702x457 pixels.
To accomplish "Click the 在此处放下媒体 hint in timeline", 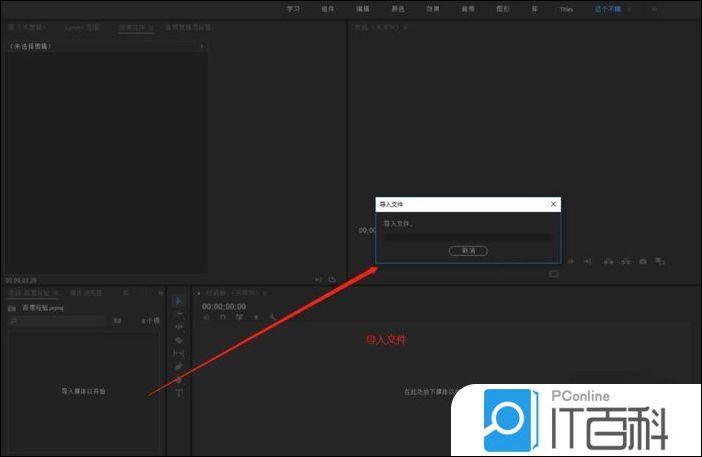I will (429, 392).
